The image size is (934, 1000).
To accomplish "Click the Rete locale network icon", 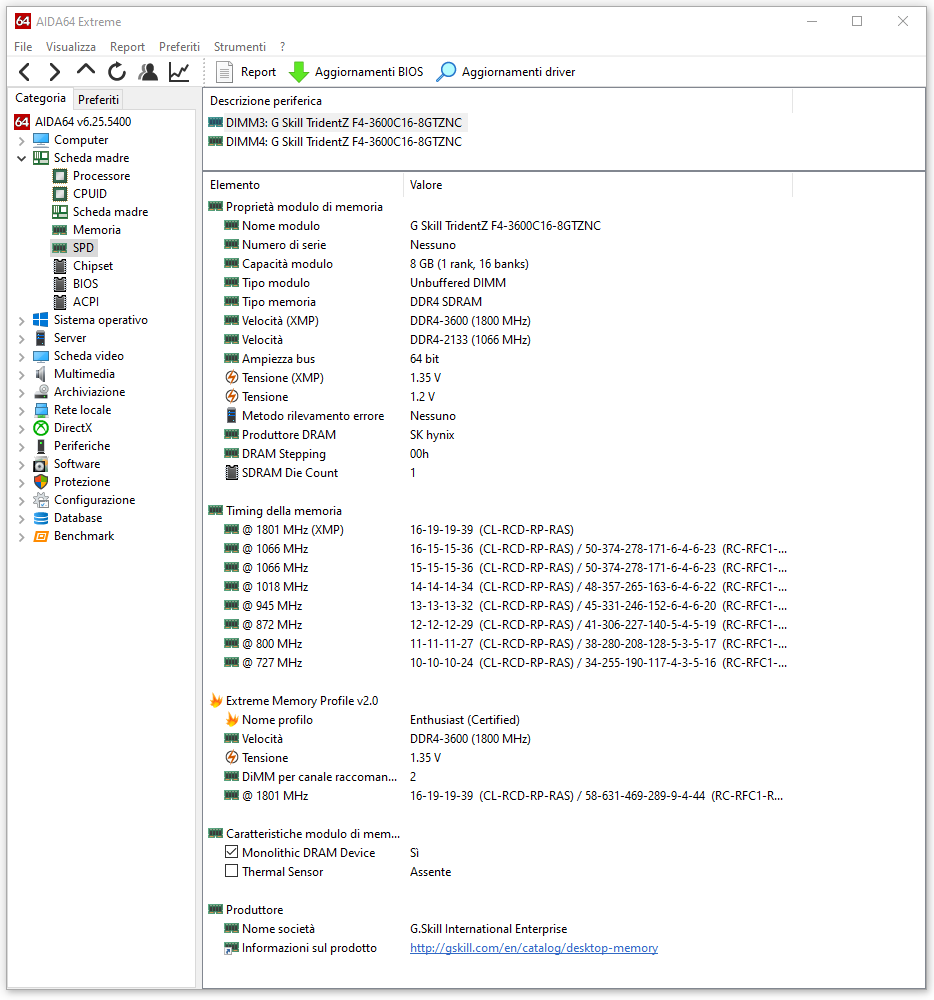I will coord(41,410).
